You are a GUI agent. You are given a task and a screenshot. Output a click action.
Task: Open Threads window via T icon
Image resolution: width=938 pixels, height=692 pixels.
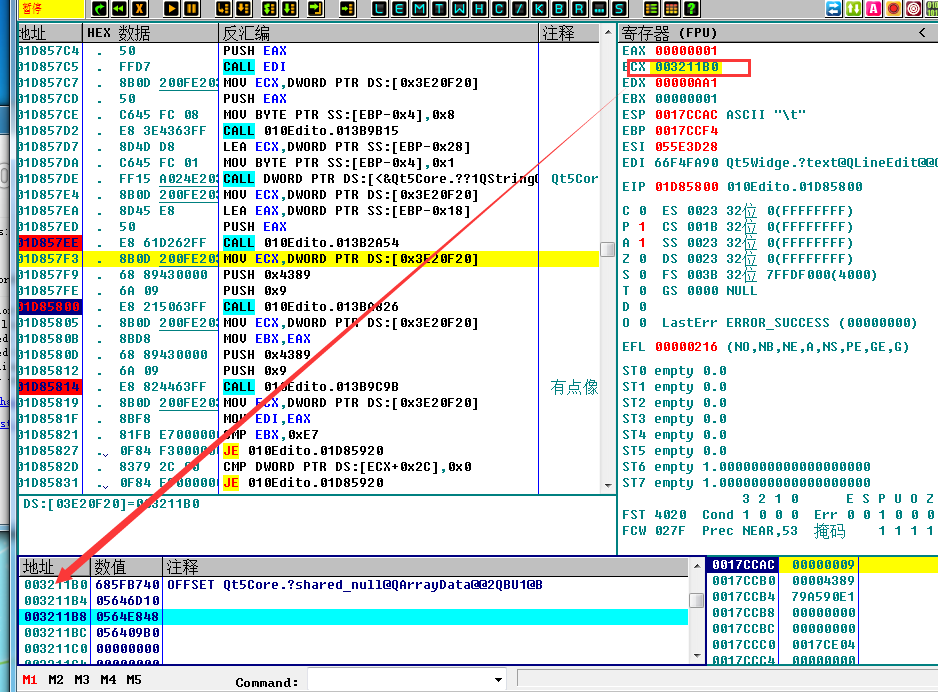(439, 8)
